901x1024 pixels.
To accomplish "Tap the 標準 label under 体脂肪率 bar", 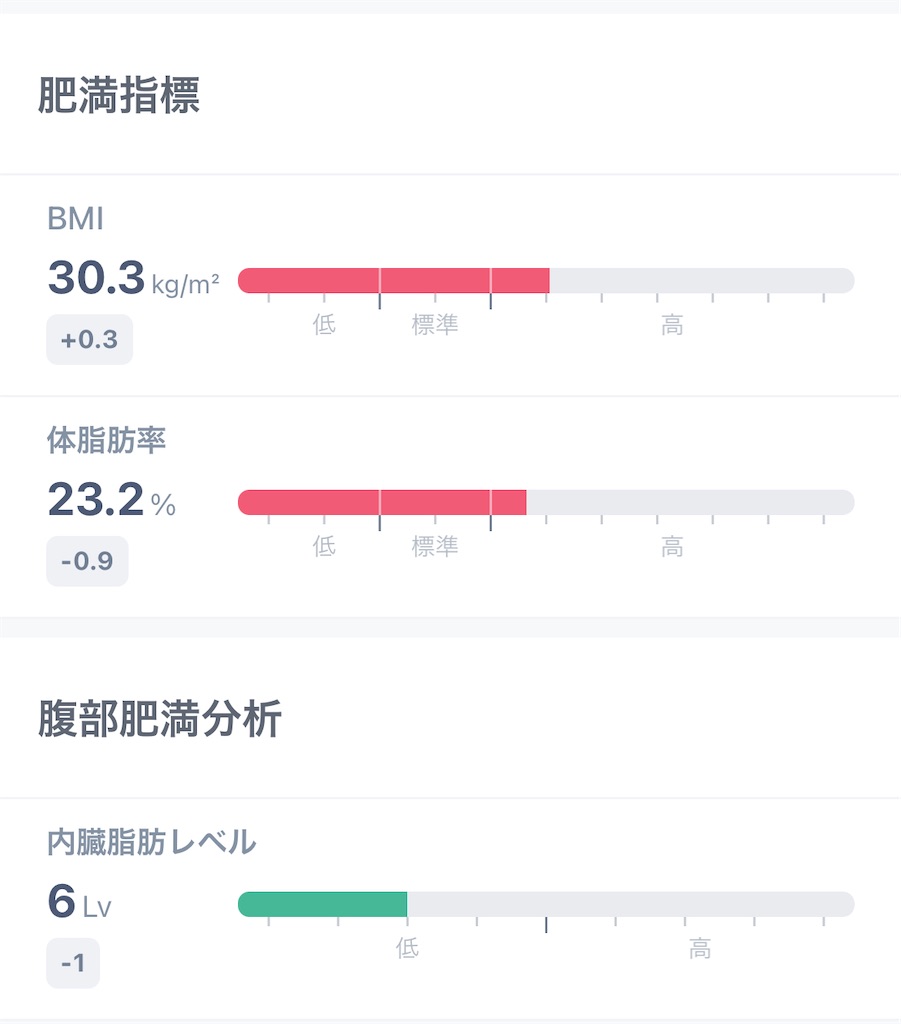I will point(435,546).
